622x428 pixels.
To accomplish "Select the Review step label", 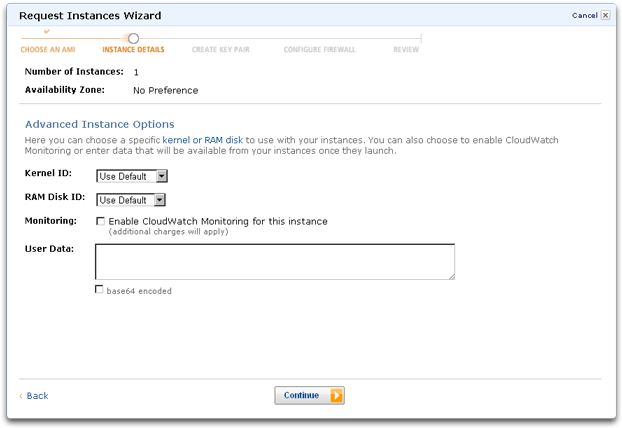I will tap(406, 50).
